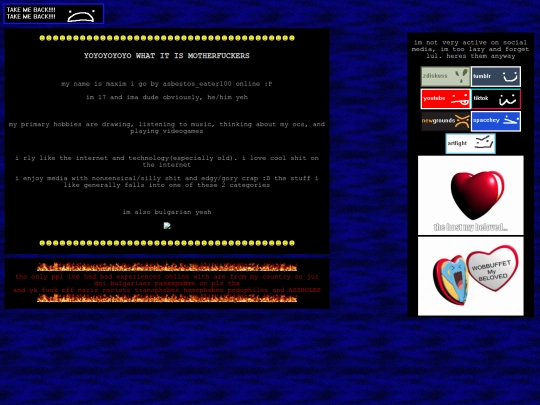Click the 'YOYOYOYOYO WHAT IT IS' heading

click(x=167, y=56)
